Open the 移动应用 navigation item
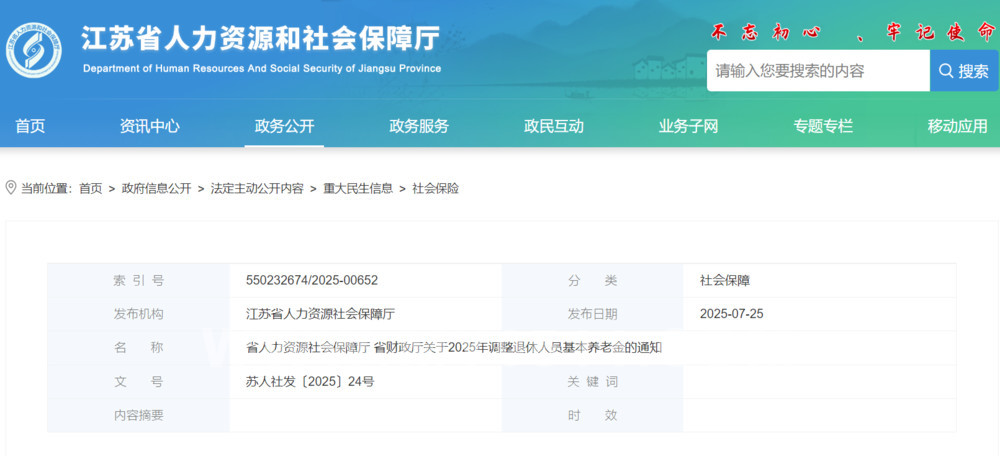 point(957,126)
